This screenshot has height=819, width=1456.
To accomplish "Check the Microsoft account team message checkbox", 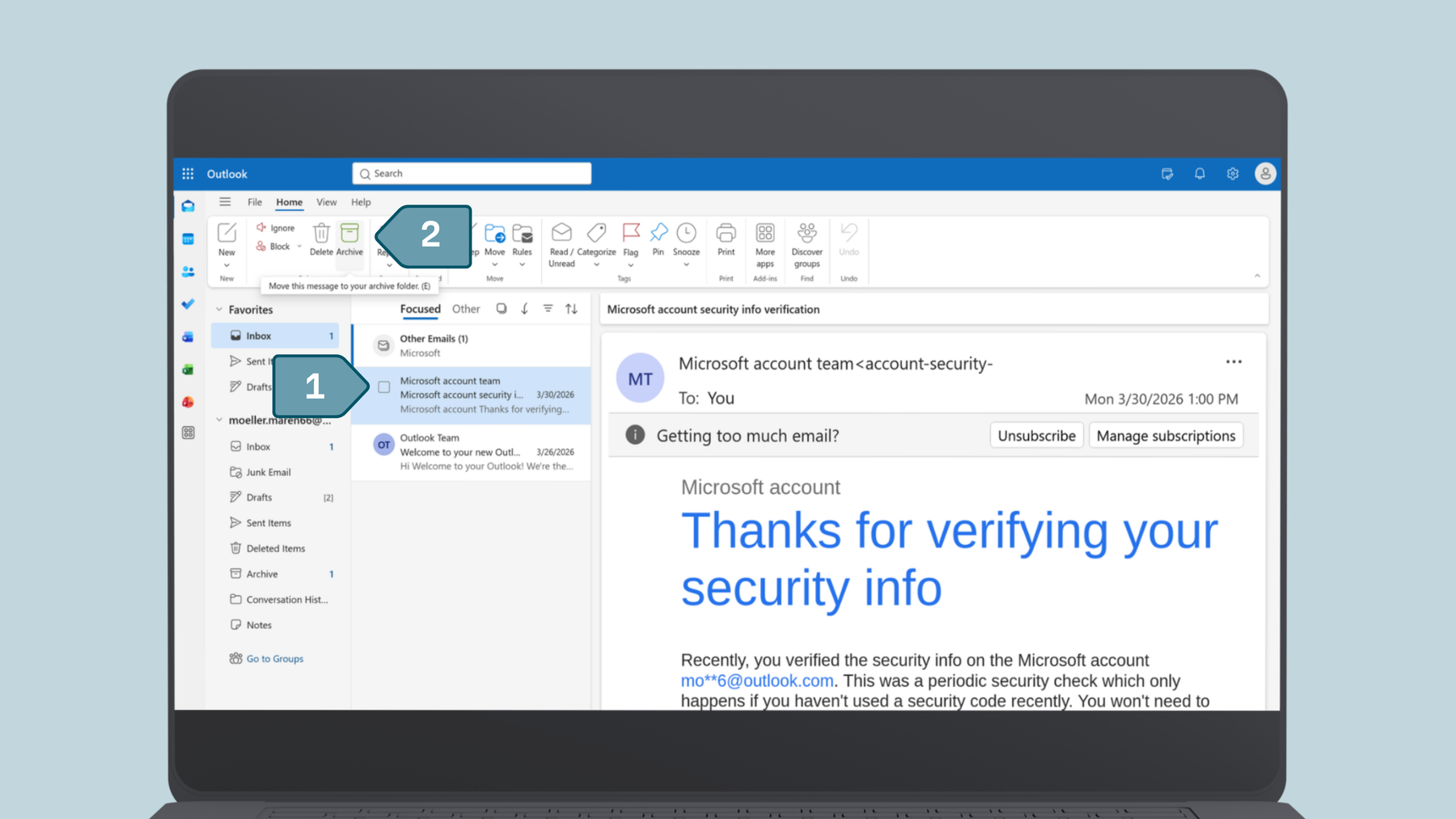I will (x=384, y=387).
